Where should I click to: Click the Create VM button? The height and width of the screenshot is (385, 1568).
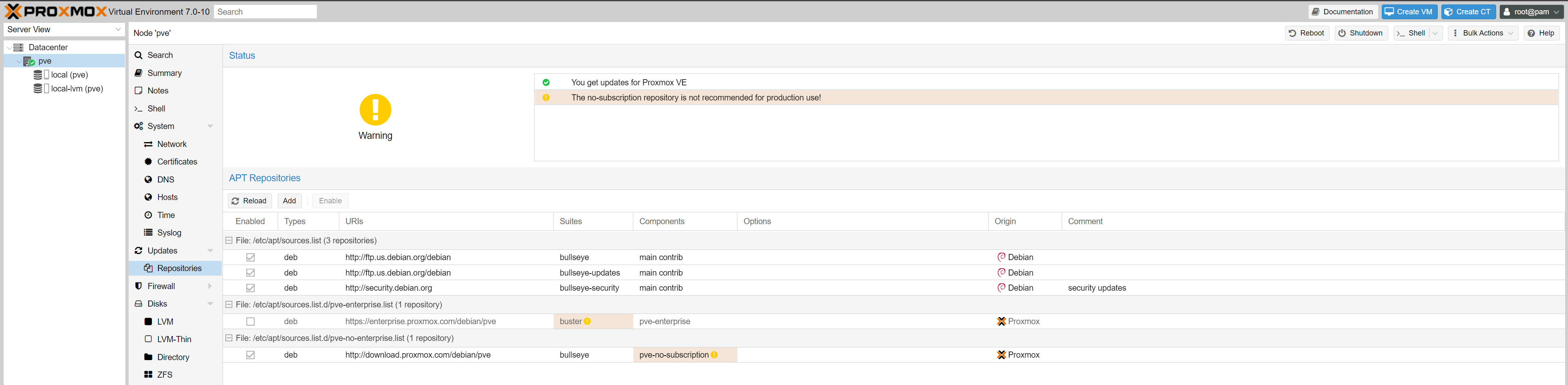point(1409,11)
